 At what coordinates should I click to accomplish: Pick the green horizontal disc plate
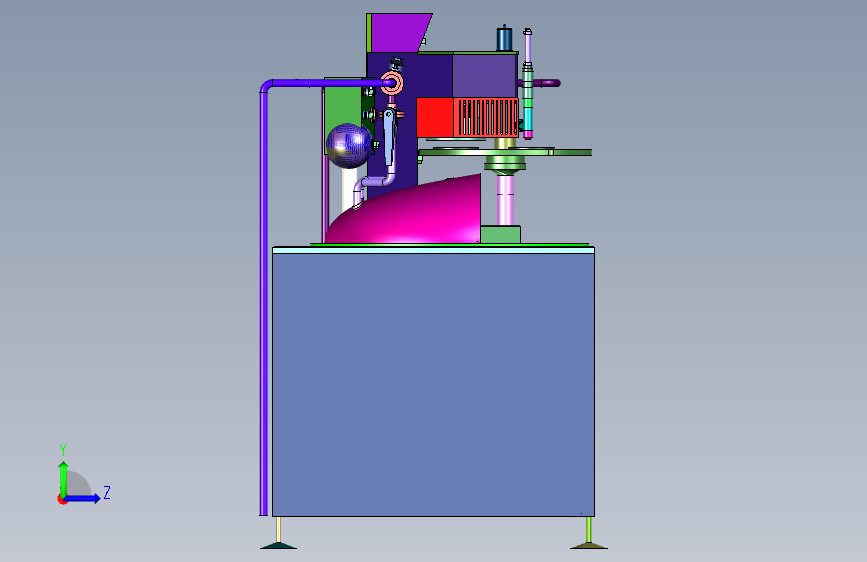pyautogui.click(x=505, y=152)
